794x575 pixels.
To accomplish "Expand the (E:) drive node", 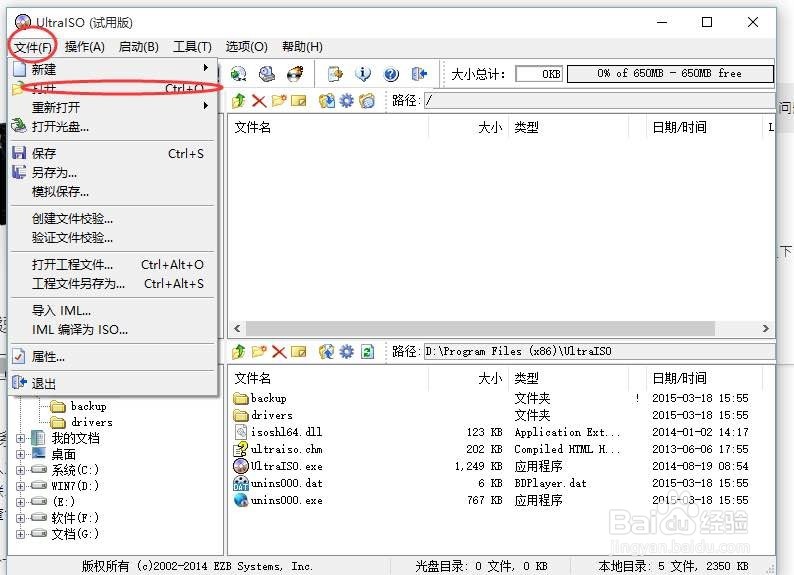I will (20, 502).
